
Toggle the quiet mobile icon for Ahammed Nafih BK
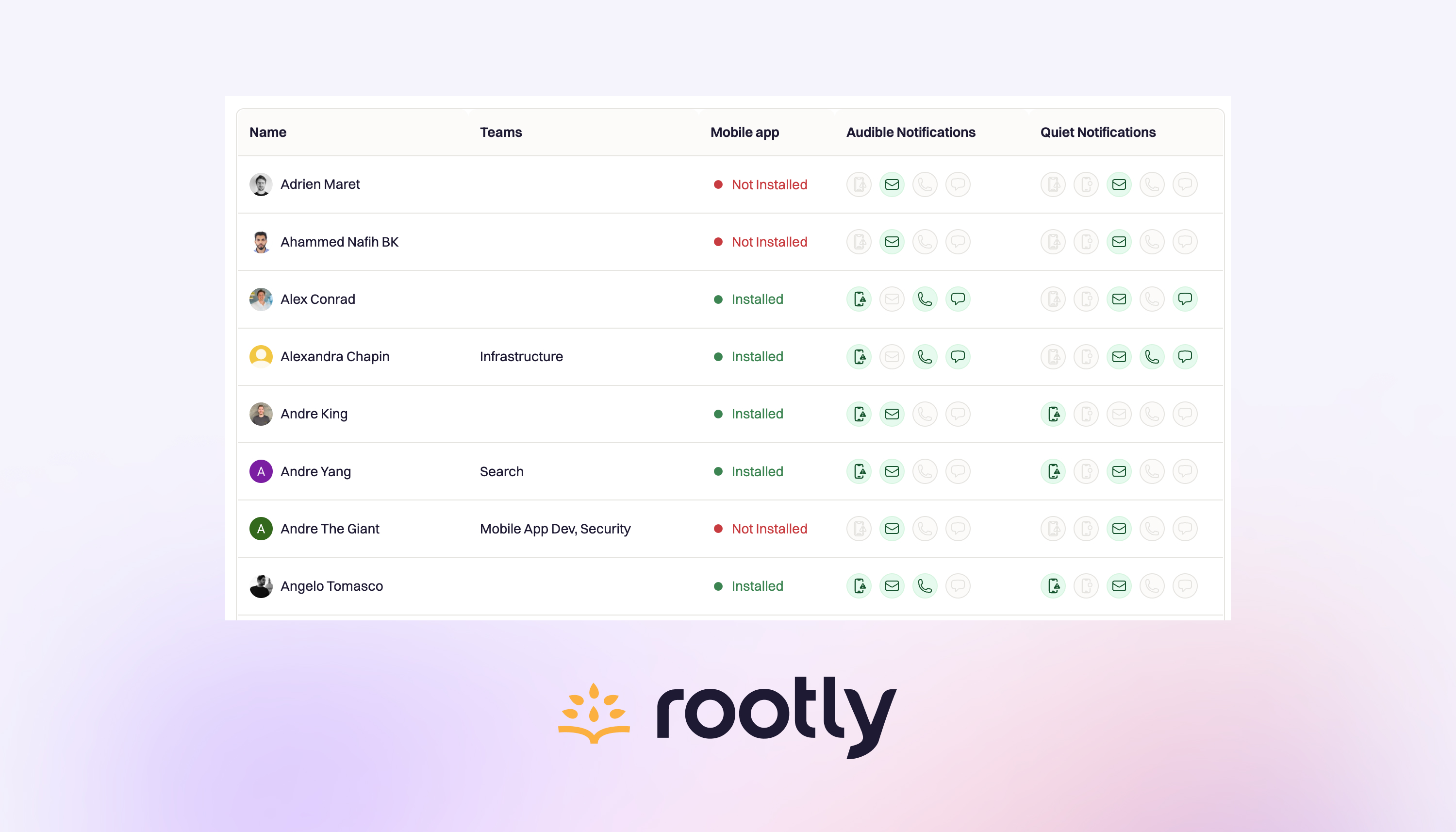(1086, 241)
